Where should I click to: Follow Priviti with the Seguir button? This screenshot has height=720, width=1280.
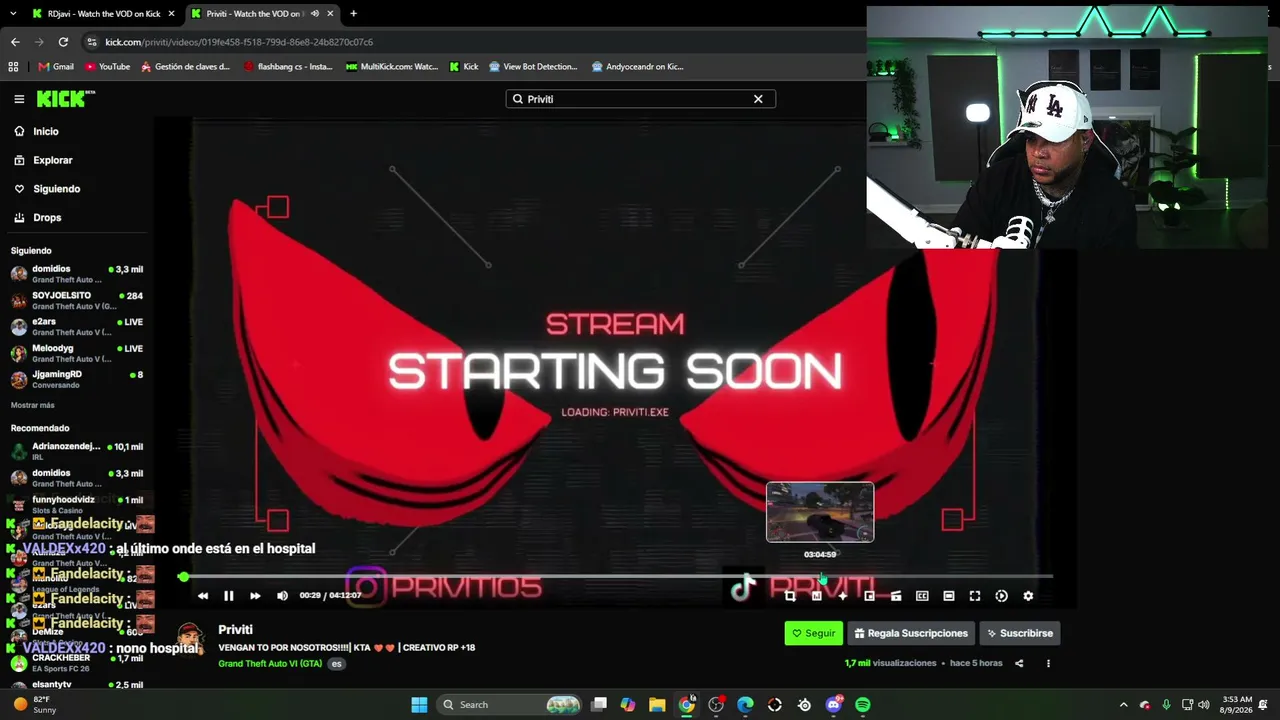(x=813, y=633)
